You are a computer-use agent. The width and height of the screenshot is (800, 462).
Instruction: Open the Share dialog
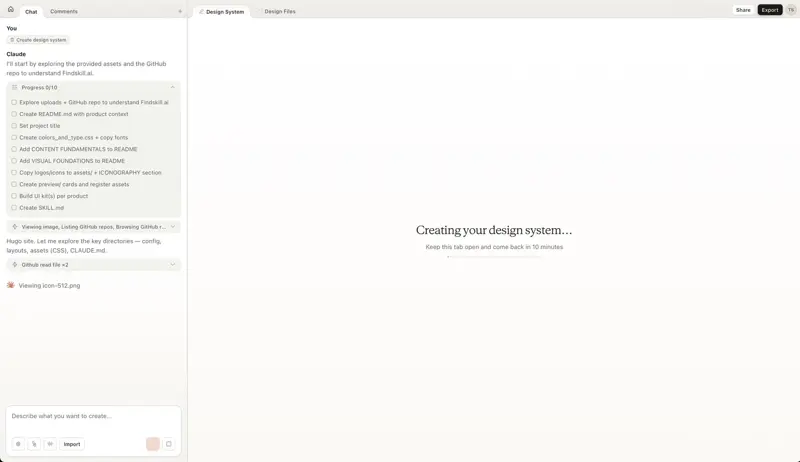coord(743,10)
